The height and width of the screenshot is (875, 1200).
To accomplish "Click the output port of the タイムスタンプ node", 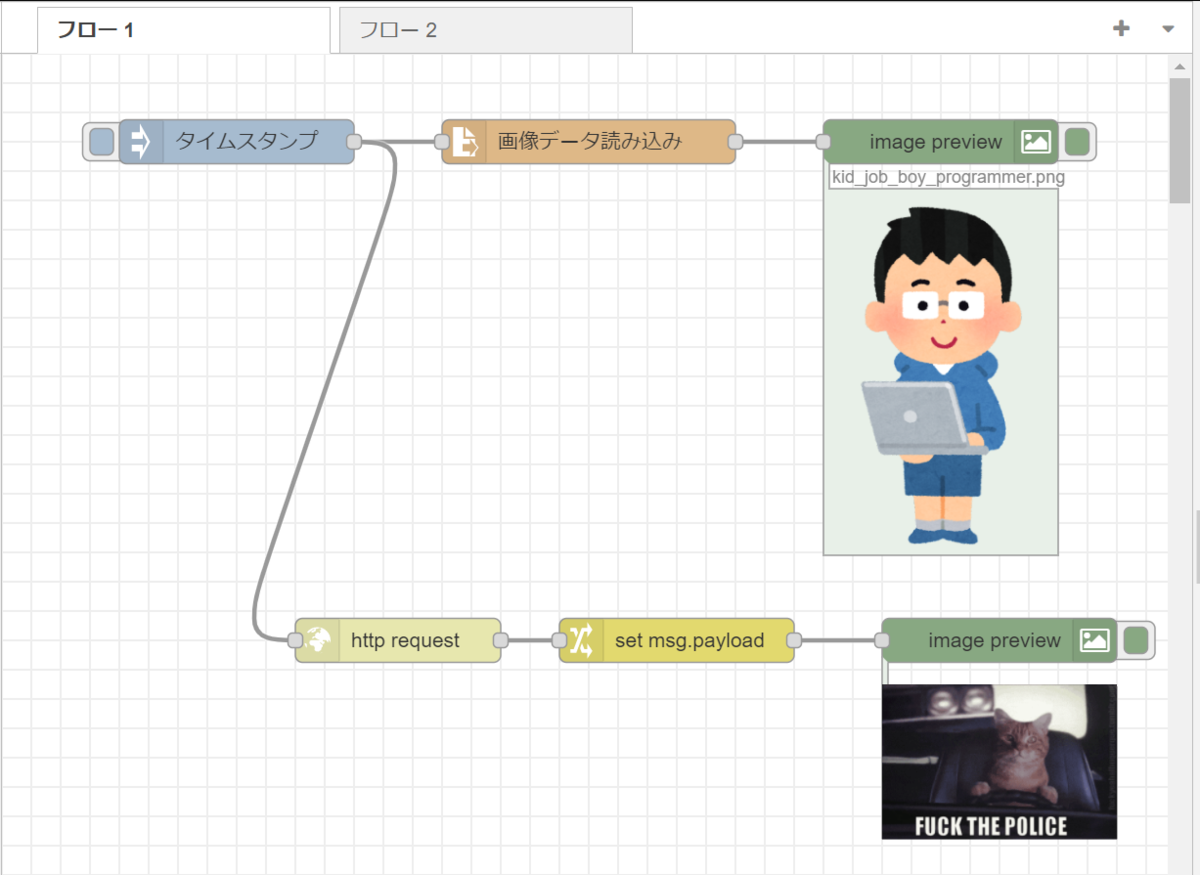I will tap(353, 142).
